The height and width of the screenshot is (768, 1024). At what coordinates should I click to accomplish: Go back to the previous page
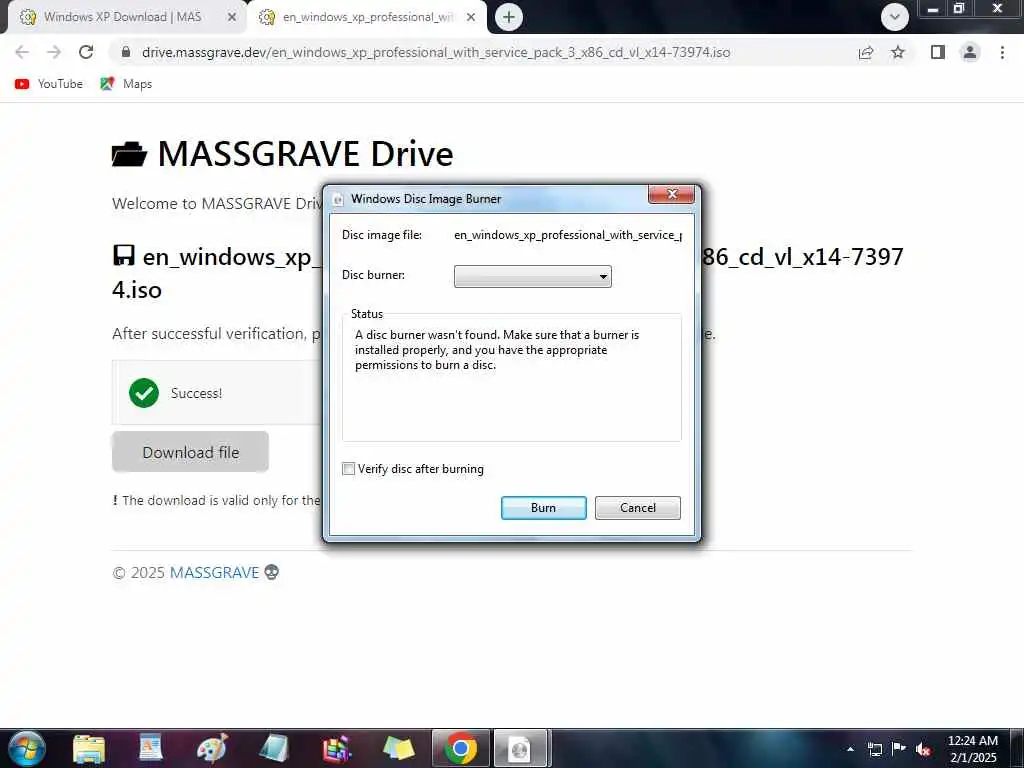(x=22, y=52)
